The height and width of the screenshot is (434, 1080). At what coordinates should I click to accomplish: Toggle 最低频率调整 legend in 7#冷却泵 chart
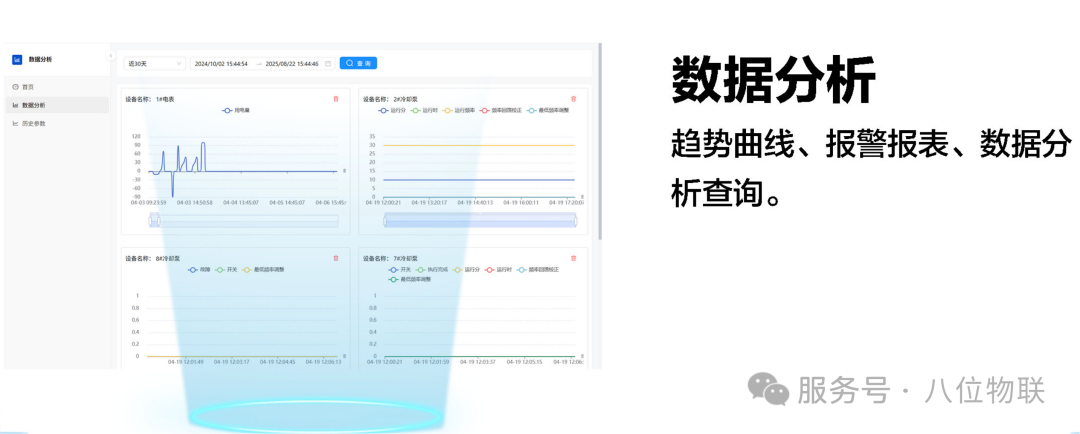pos(410,279)
